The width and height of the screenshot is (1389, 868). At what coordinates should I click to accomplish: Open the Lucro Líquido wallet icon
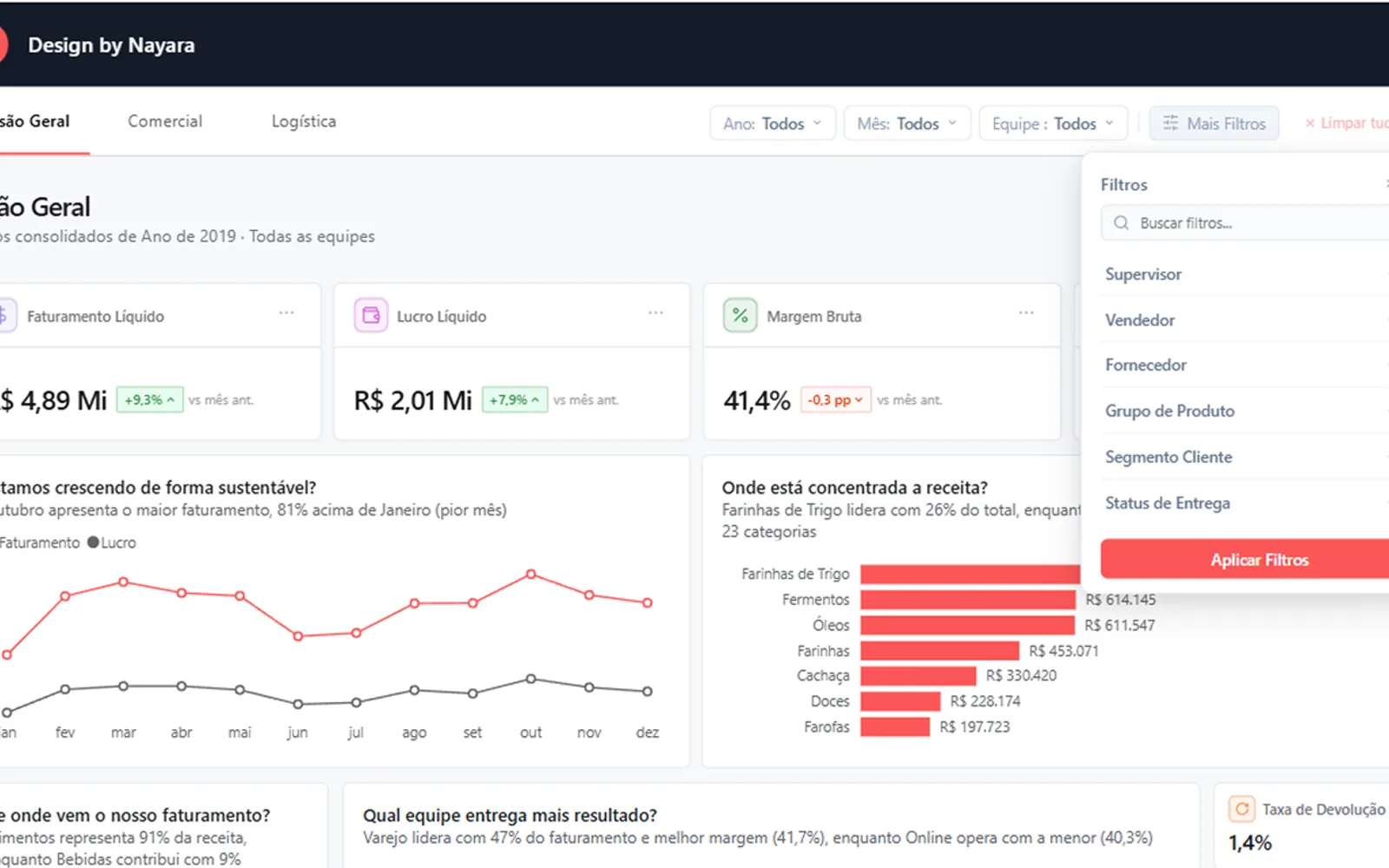coord(371,315)
